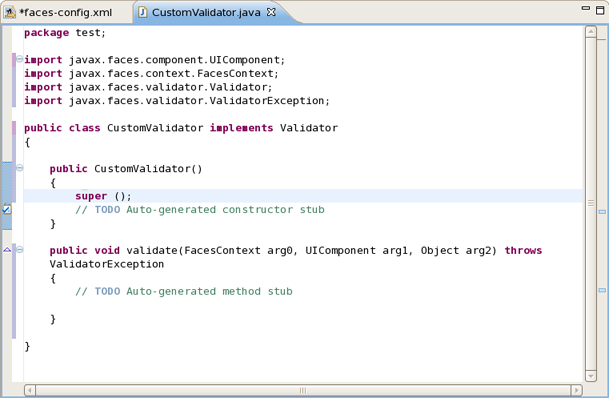Select the CustomValidator.java tab
609x398 pixels.
pyautogui.click(x=206, y=12)
